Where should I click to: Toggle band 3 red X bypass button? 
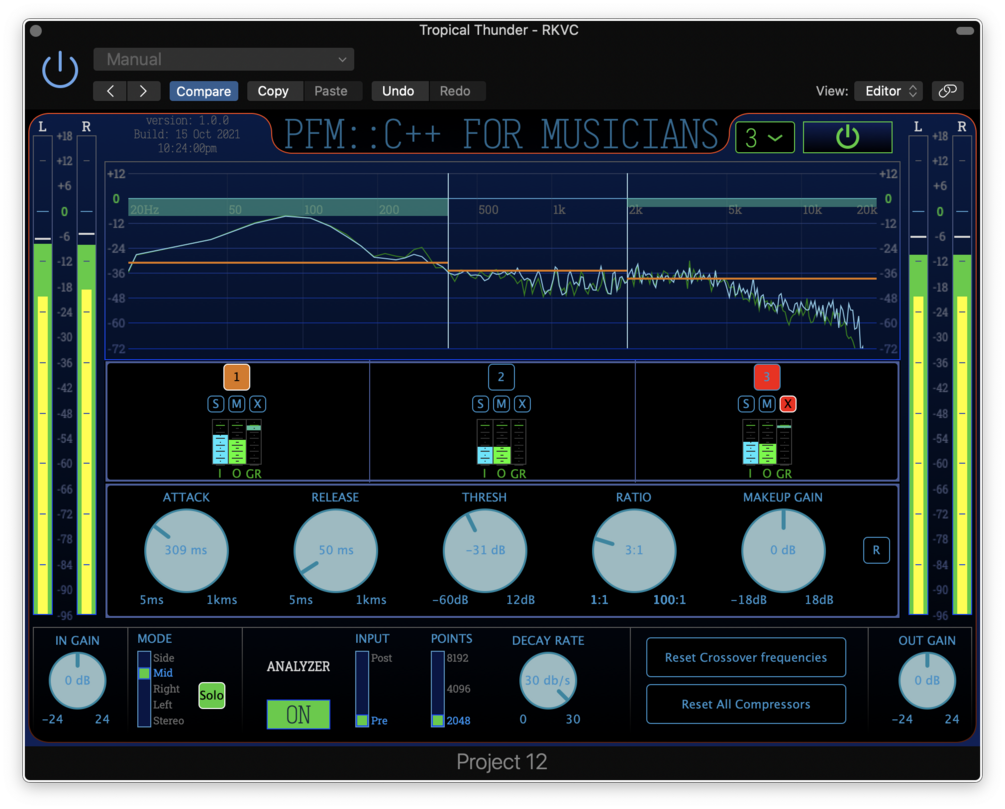(788, 404)
